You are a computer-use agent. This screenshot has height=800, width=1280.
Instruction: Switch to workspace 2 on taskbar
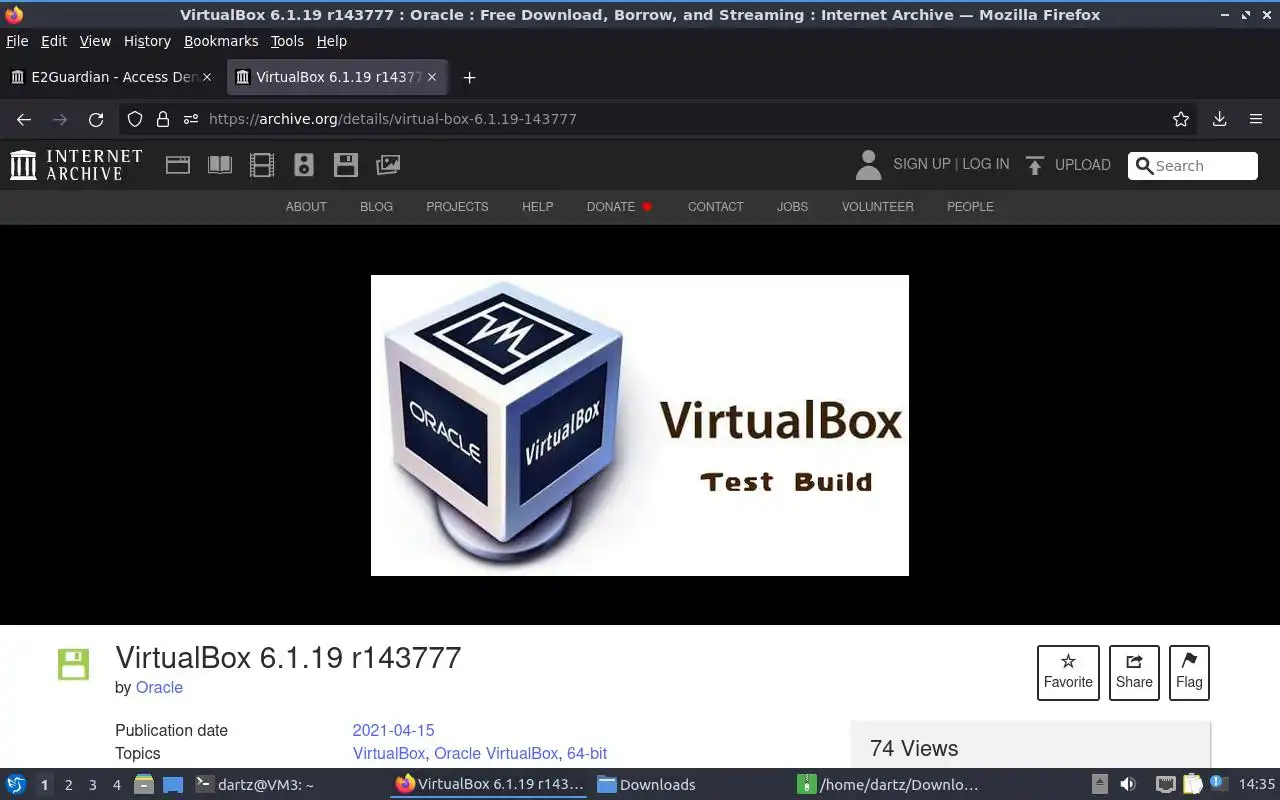tap(69, 785)
